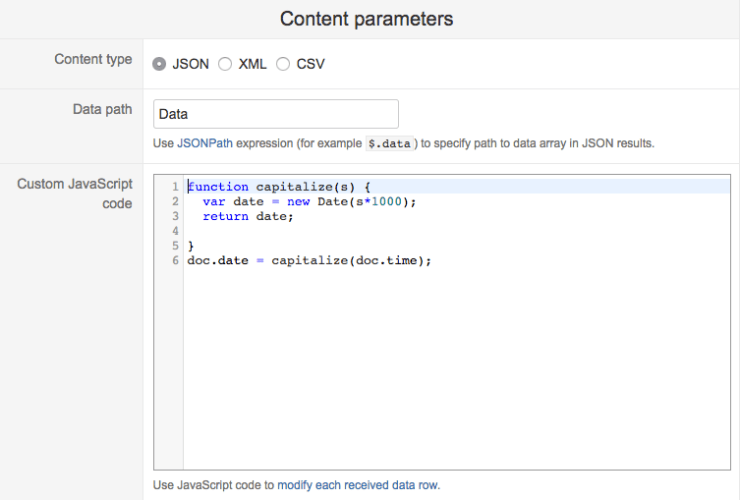This screenshot has width=740, height=500.
Task: Click the Content parameters heading
Action: tap(366, 19)
